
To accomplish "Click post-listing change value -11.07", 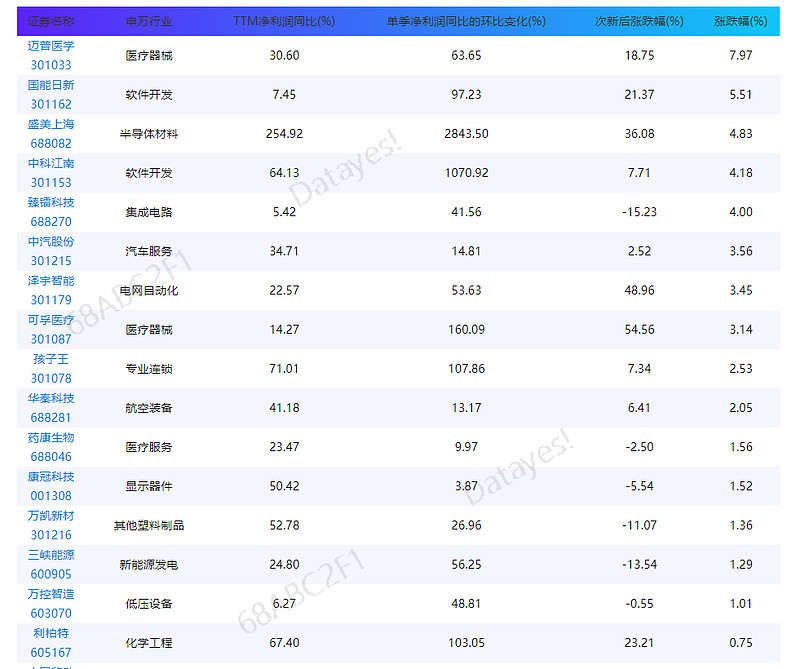I will [639, 525].
